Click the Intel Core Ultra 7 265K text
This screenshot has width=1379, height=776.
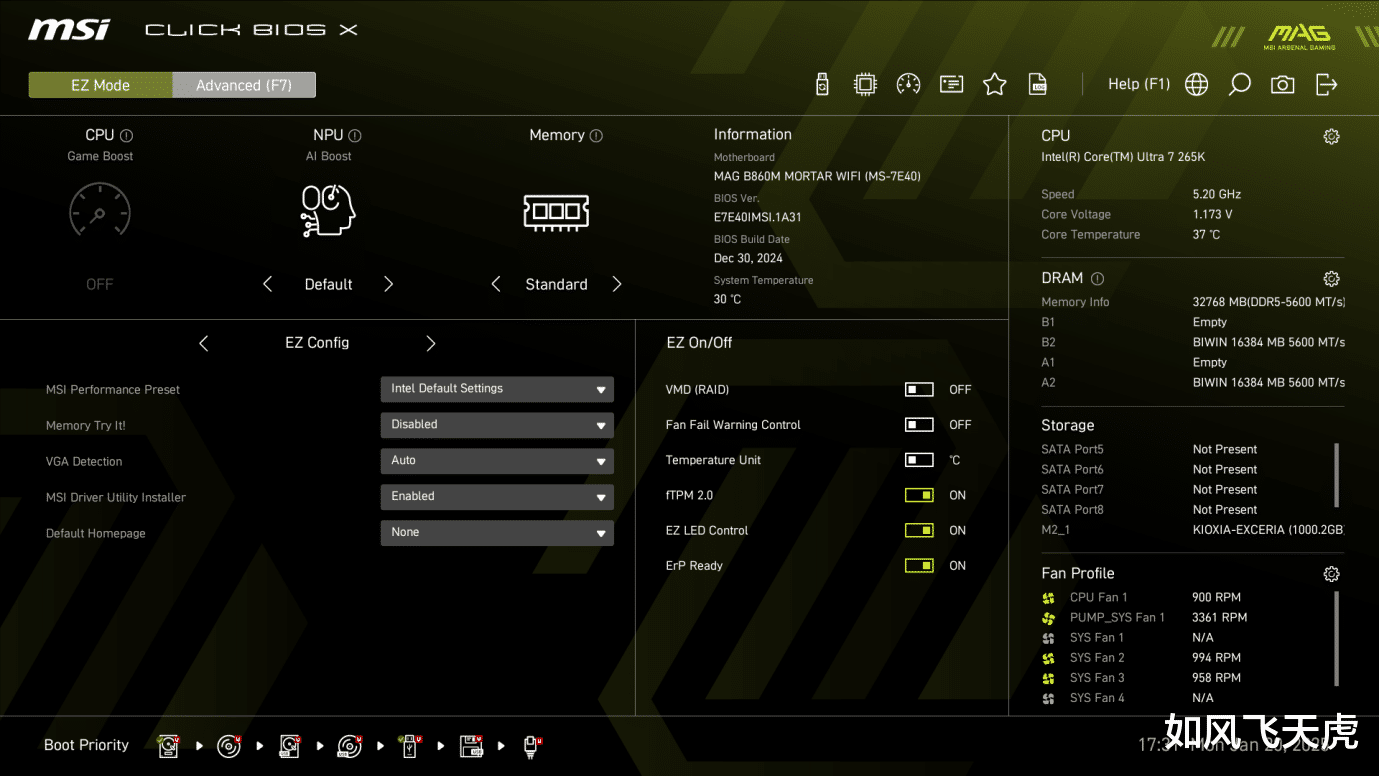(1123, 158)
